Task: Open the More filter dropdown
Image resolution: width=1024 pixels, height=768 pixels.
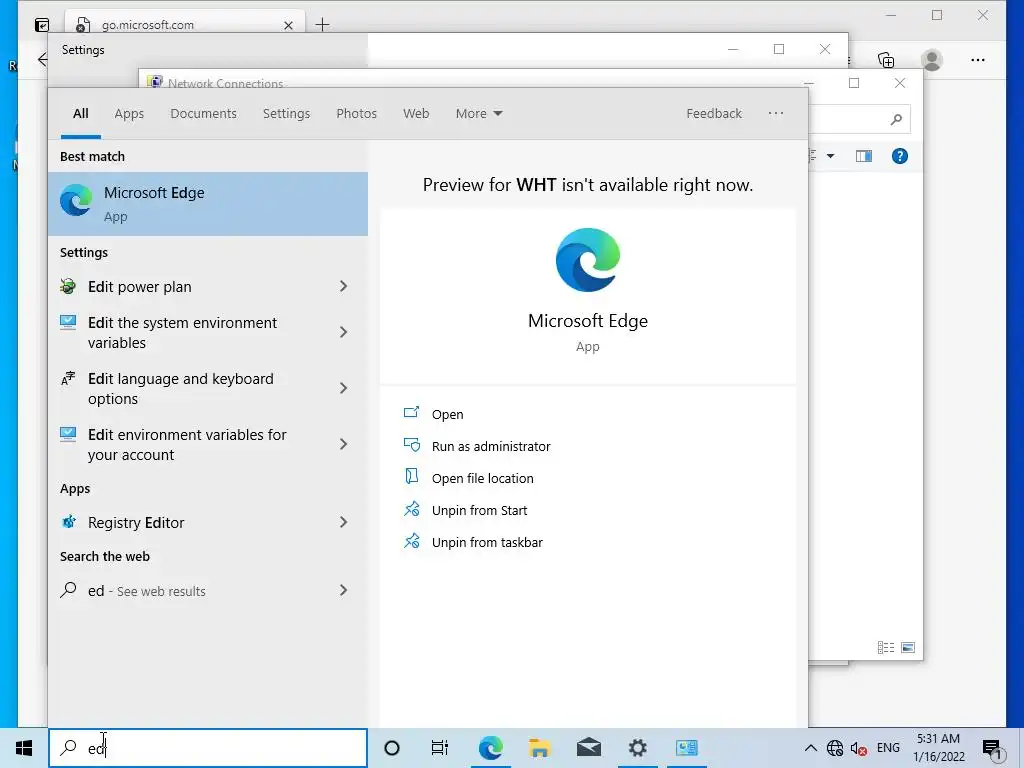Action: point(479,114)
